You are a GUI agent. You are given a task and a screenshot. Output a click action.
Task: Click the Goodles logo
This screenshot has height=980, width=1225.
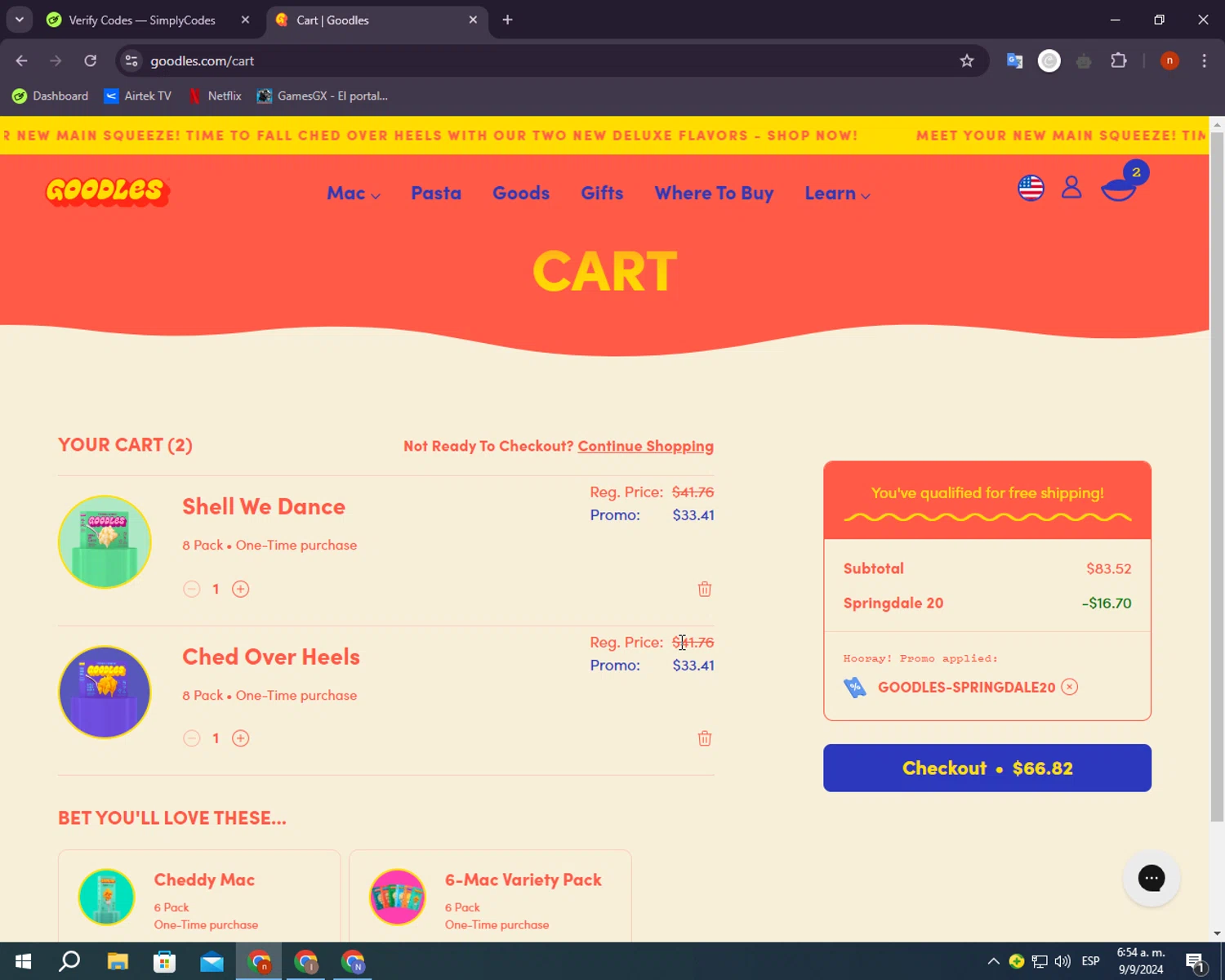tap(107, 192)
